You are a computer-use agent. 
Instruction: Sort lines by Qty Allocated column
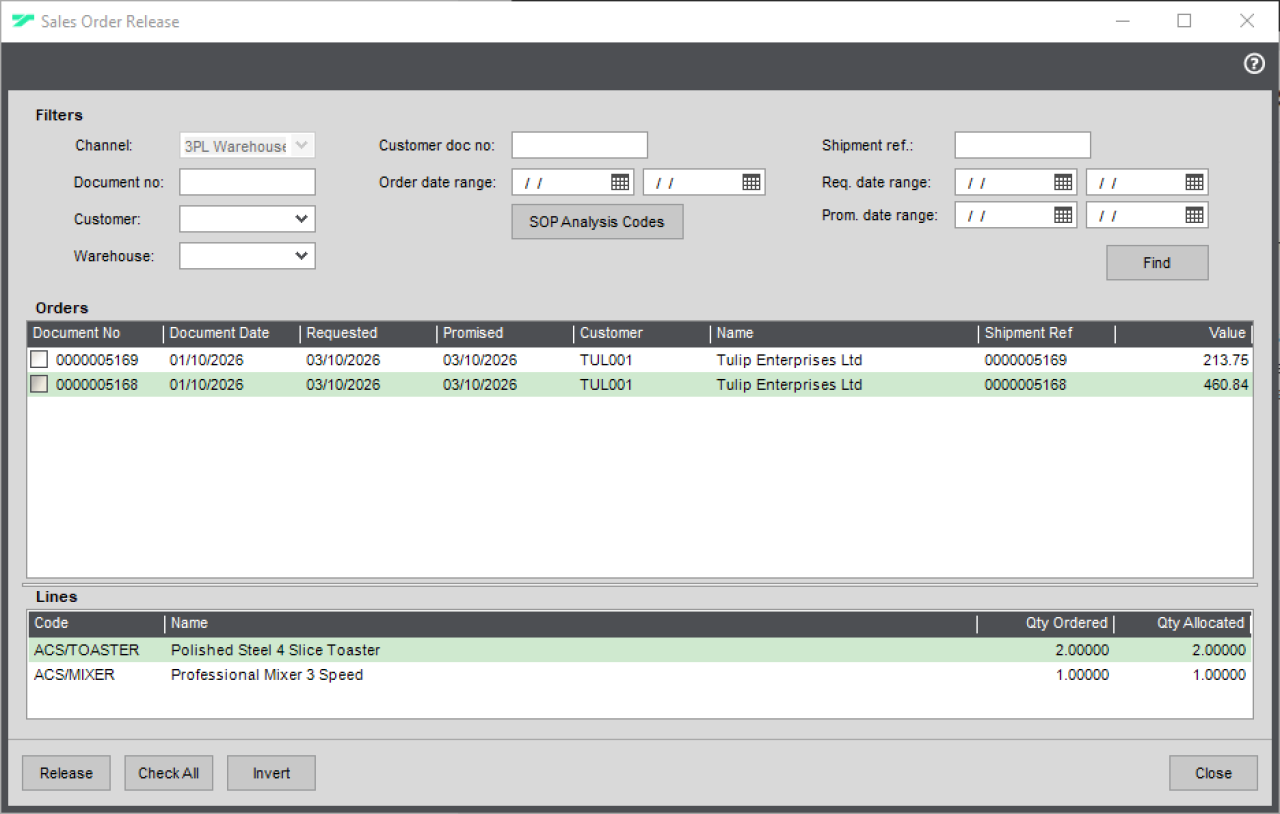1183,623
